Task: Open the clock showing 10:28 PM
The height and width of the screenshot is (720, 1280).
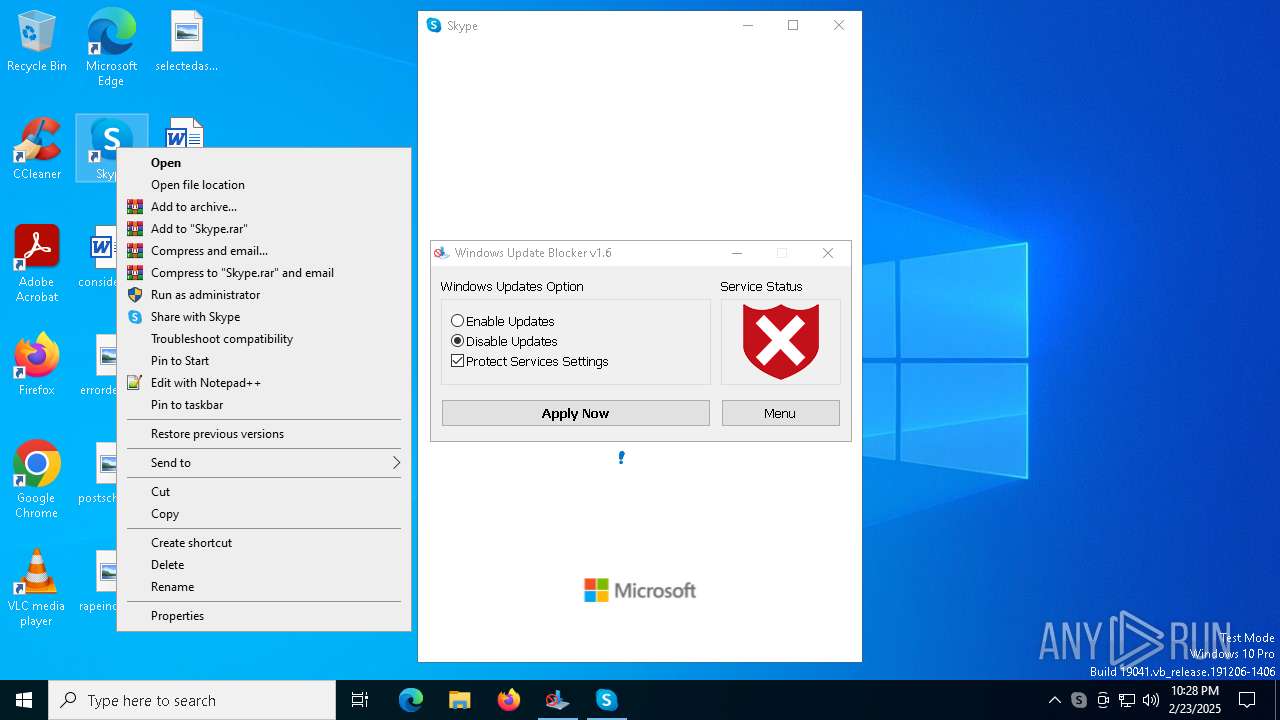Action: (1195, 700)
